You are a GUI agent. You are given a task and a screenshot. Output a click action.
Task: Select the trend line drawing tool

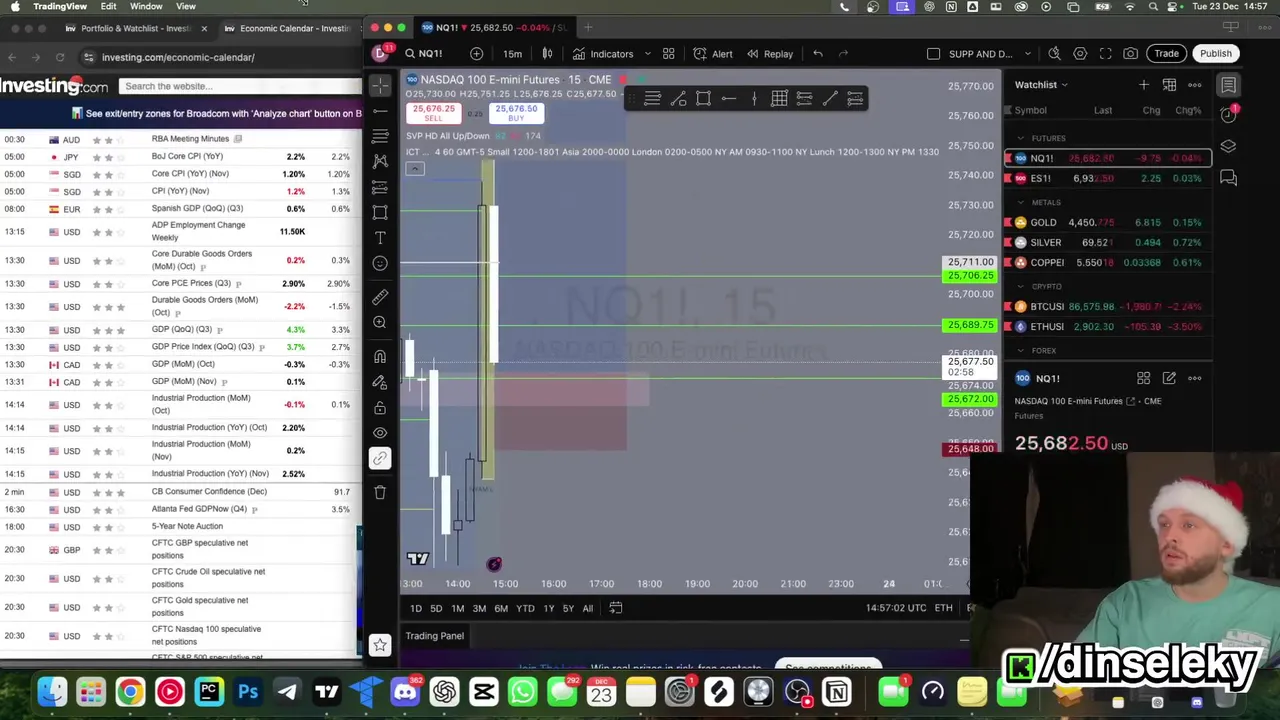click(x=380, y=110)
